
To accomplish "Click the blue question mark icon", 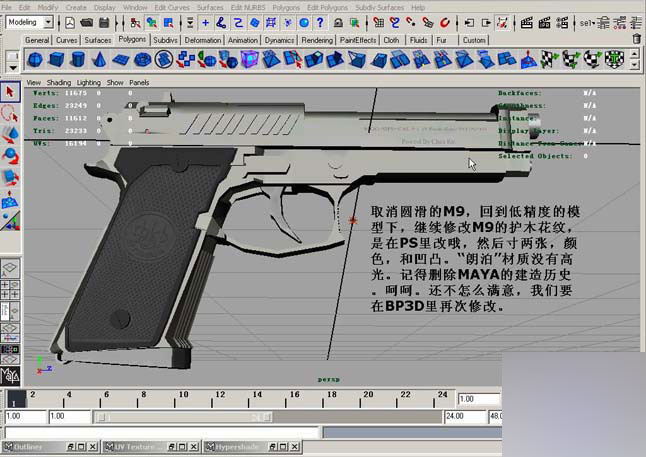I will coord(320,23).
